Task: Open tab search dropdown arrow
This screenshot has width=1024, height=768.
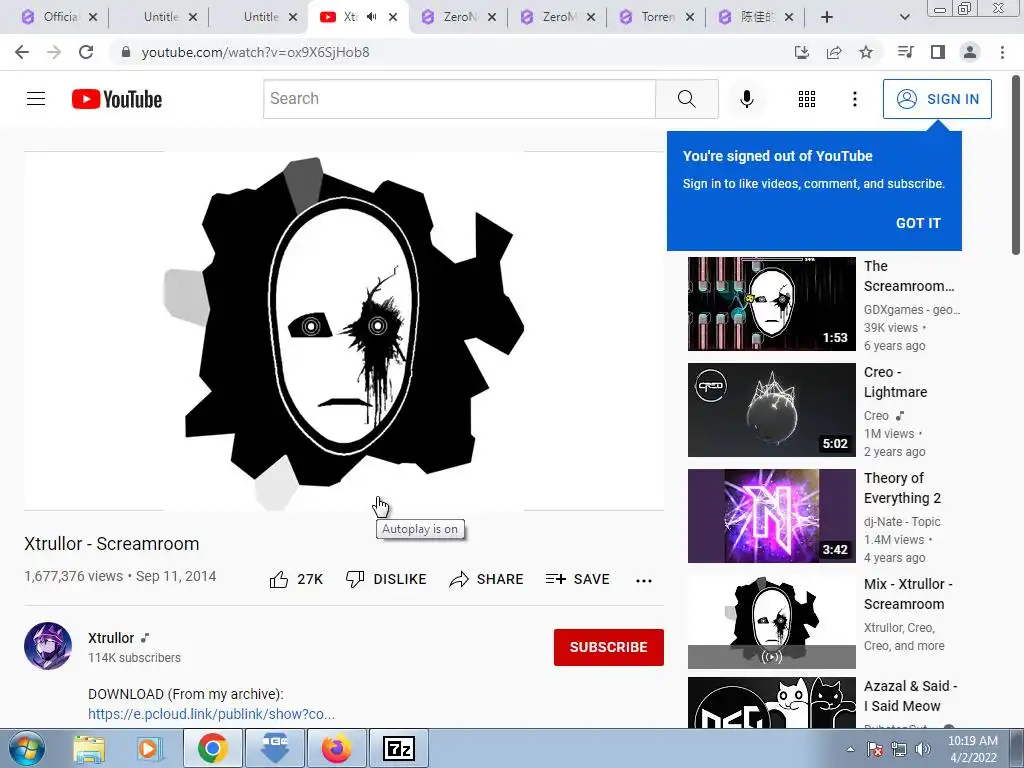Action: pos(904,17)
